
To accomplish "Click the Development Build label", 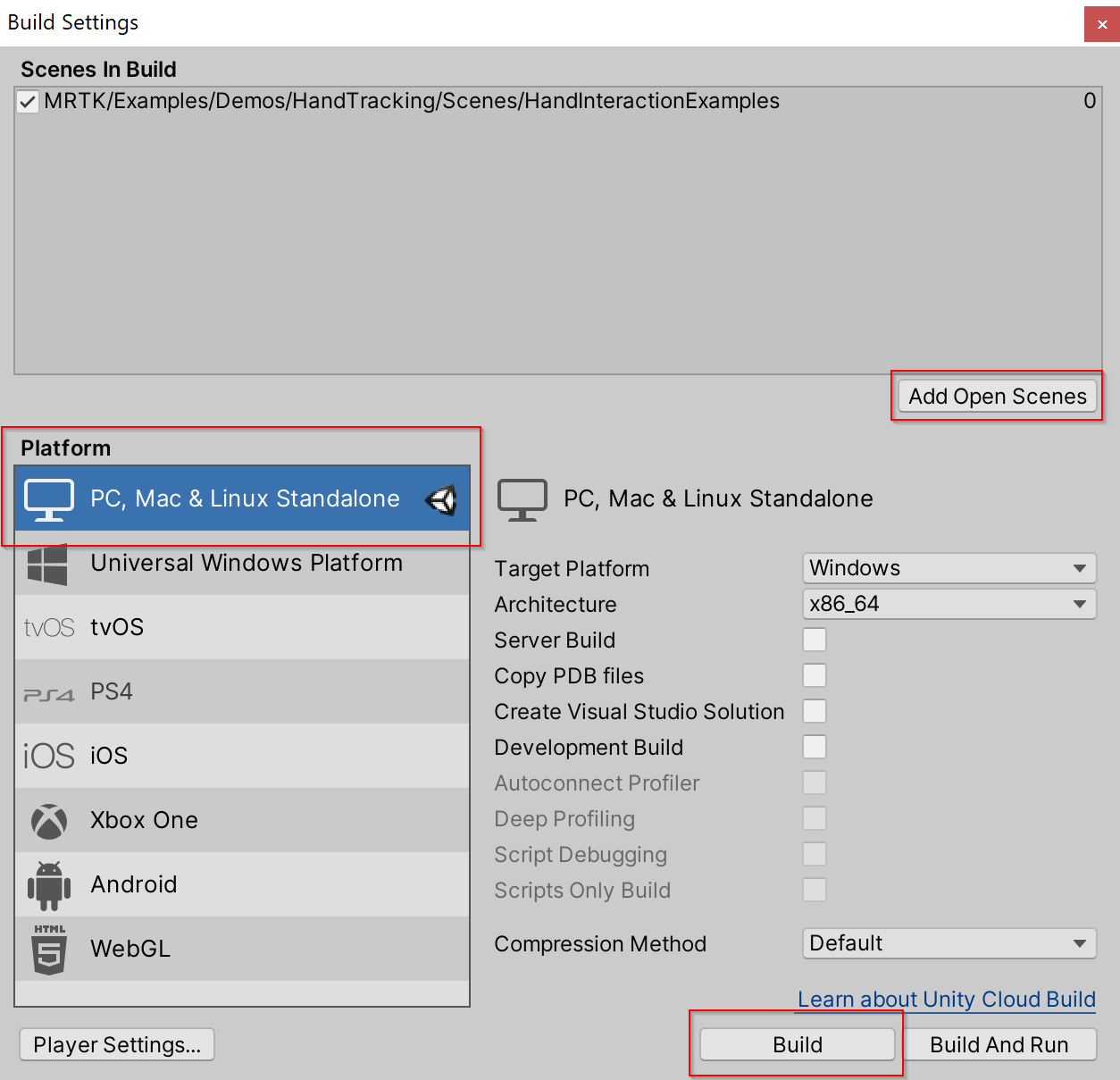I will (589, 748).
